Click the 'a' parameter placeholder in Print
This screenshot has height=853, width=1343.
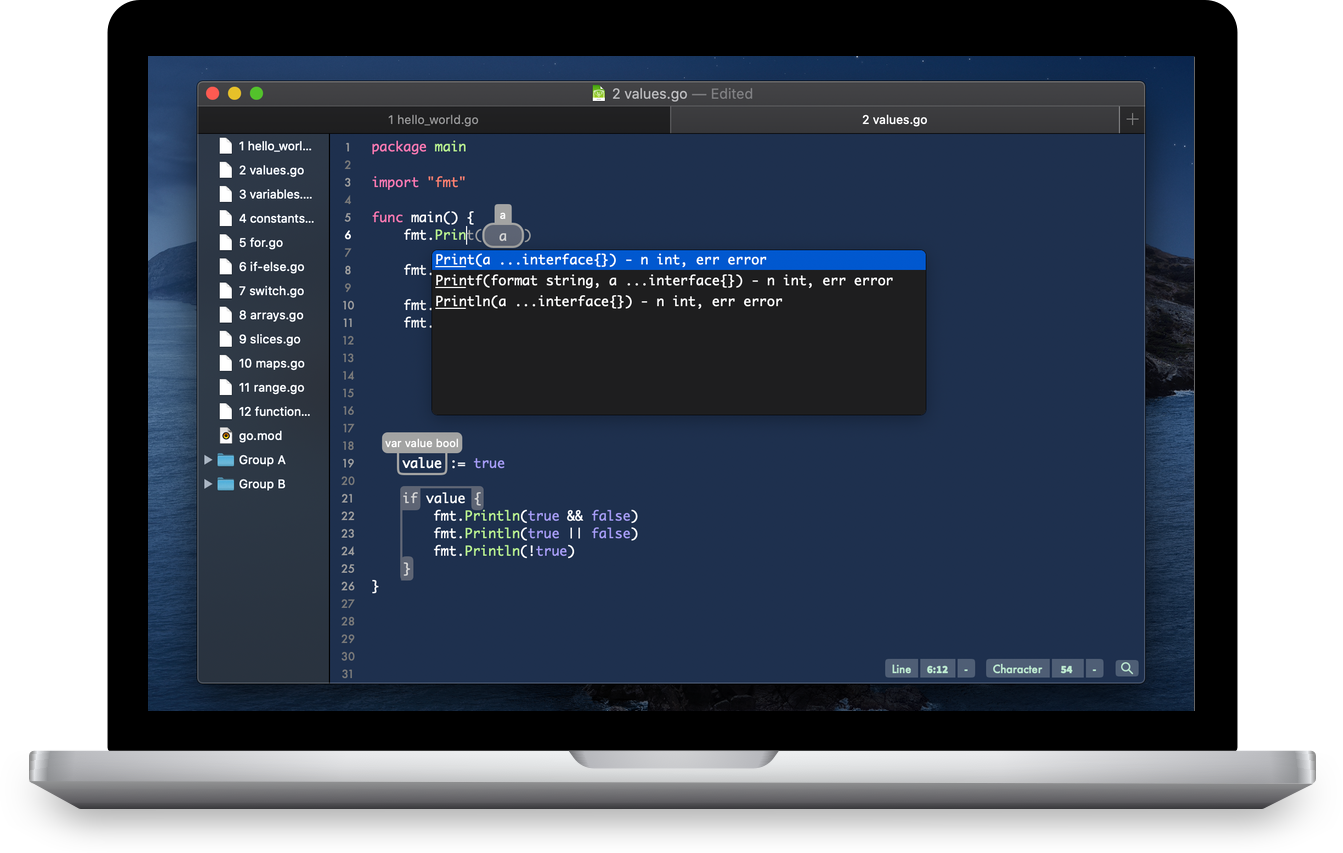(x=503, y=236)
